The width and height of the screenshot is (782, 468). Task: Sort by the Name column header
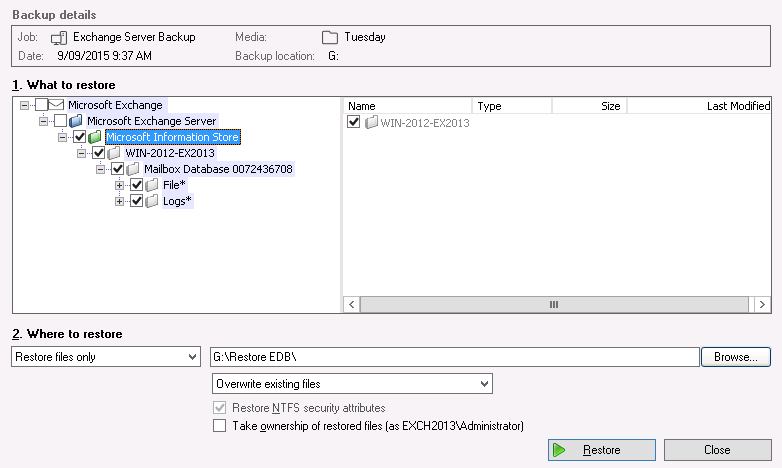click(407, 106)
